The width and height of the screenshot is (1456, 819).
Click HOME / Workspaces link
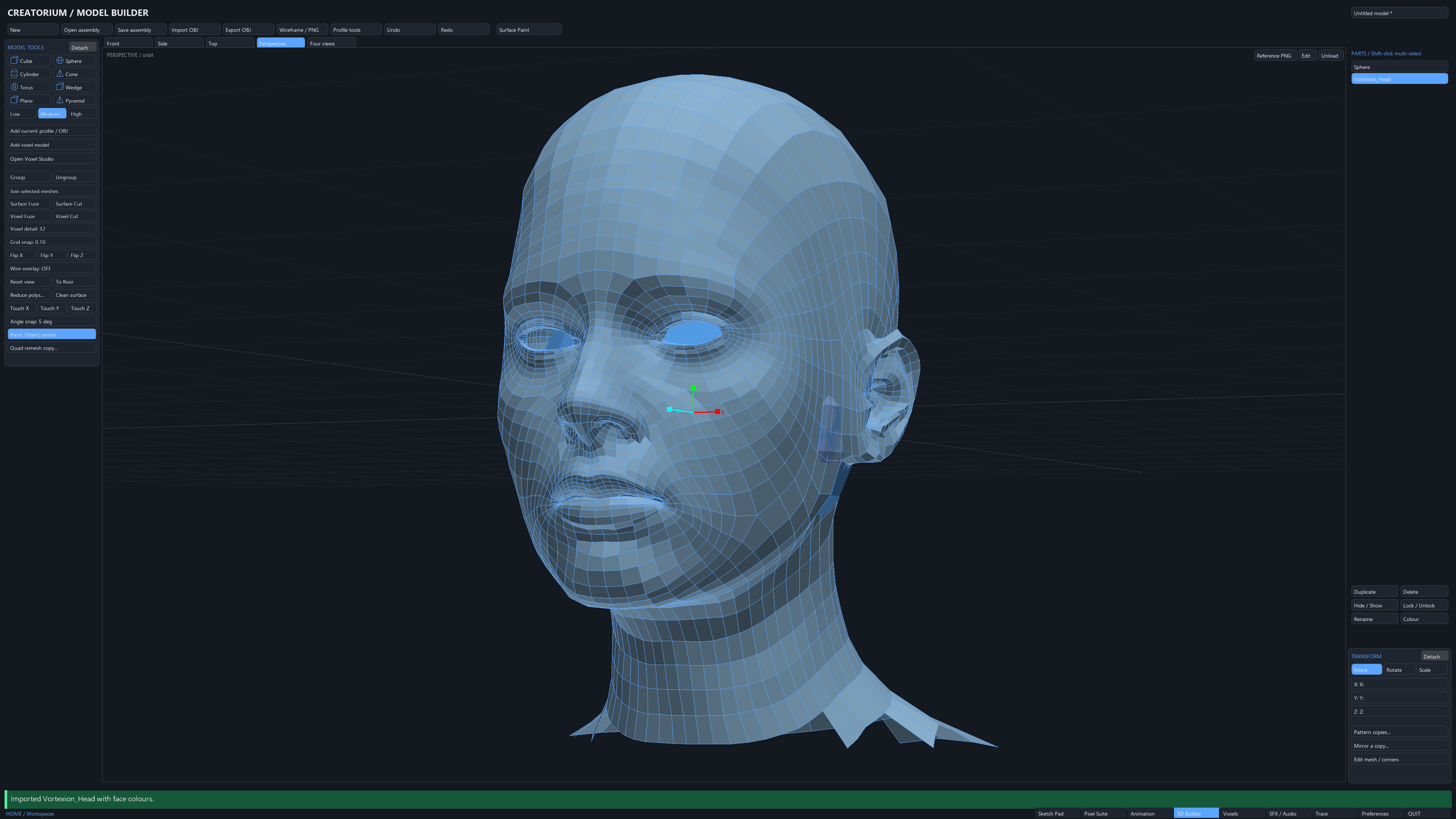[x=30, y=813]
